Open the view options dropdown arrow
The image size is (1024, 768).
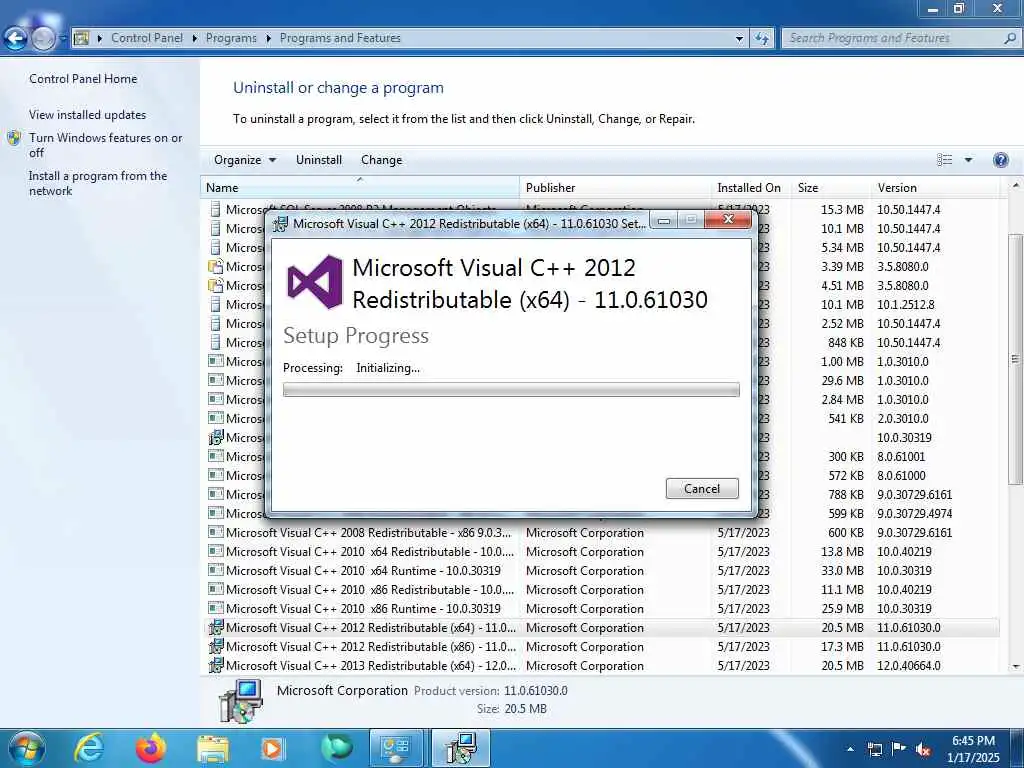(x=968, y=160)
